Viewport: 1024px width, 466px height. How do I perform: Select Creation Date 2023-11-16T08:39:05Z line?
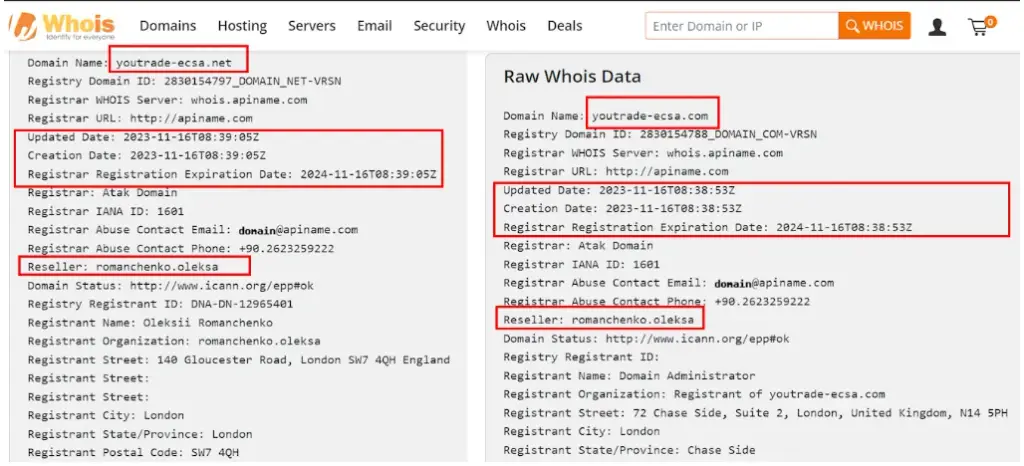(146, 155)
